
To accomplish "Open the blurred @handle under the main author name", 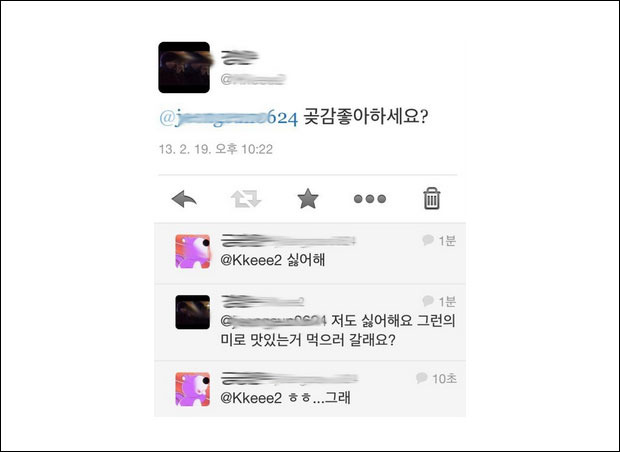I will click(253, 79).
